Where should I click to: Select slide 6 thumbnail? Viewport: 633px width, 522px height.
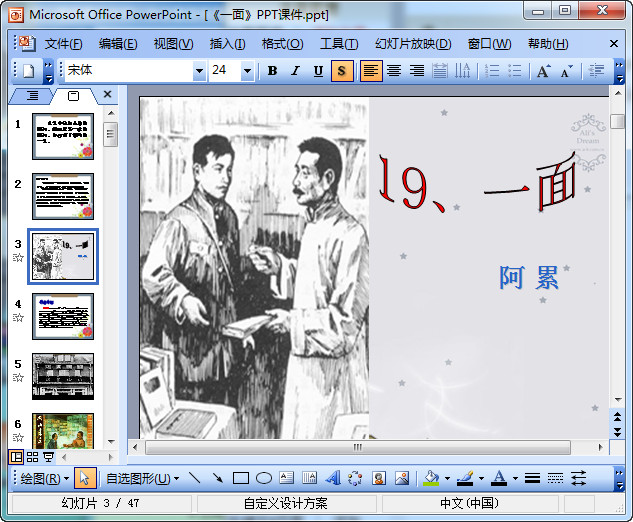point(63,431)
